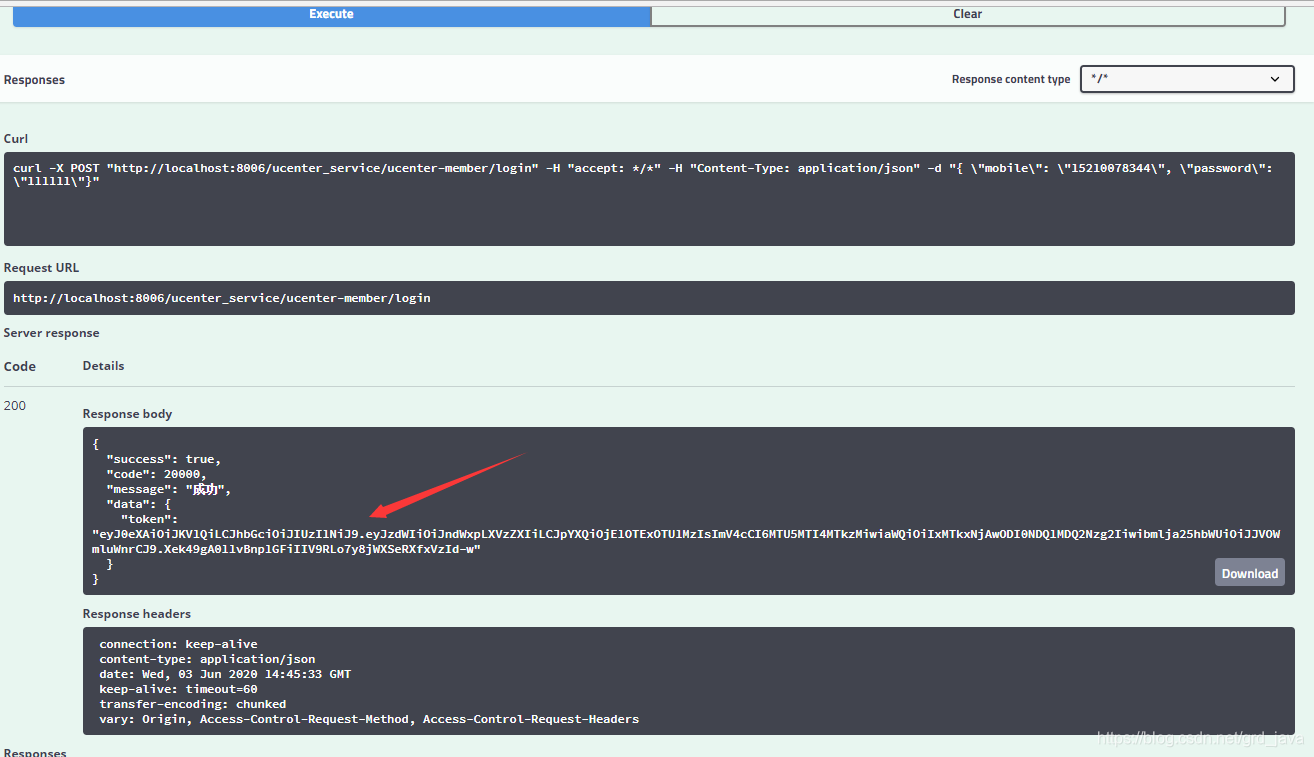1314x757 pixels.
Task: Click the Clear button
Action: point(967,15)
